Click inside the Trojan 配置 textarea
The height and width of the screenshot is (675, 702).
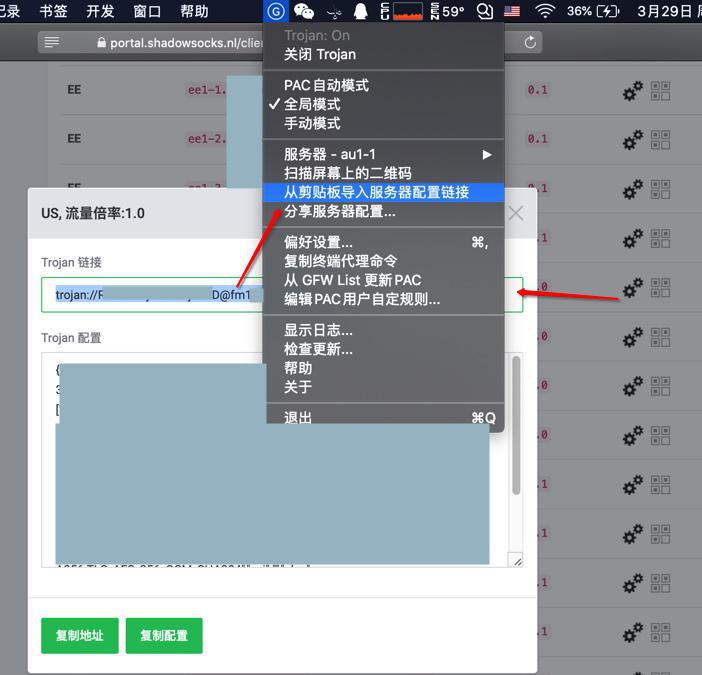click(282, 460)
